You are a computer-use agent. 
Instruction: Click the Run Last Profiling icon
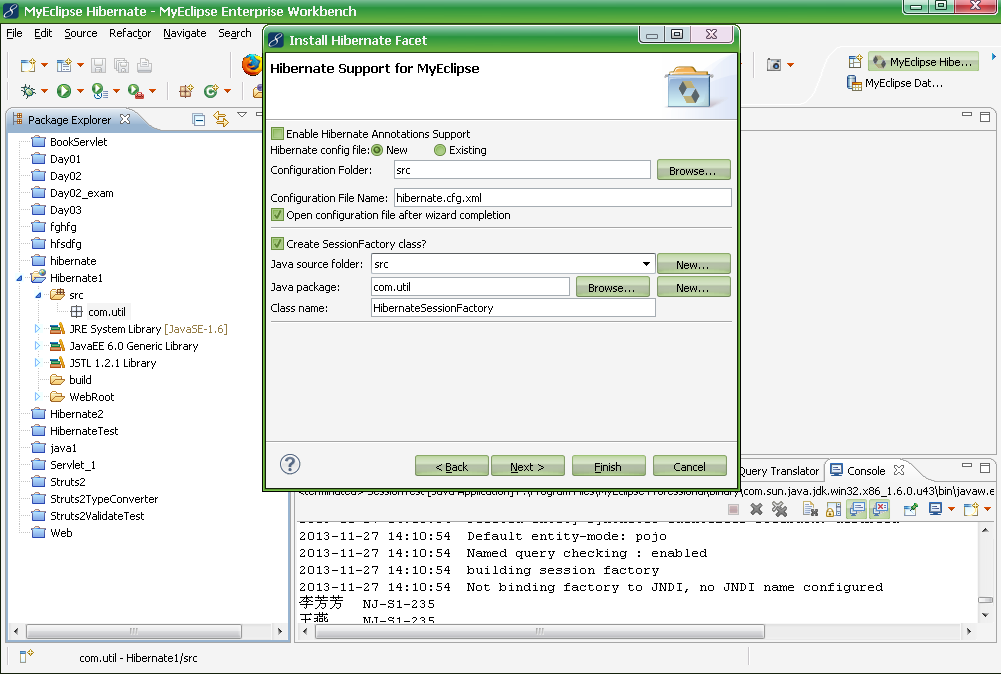[100, 91]
